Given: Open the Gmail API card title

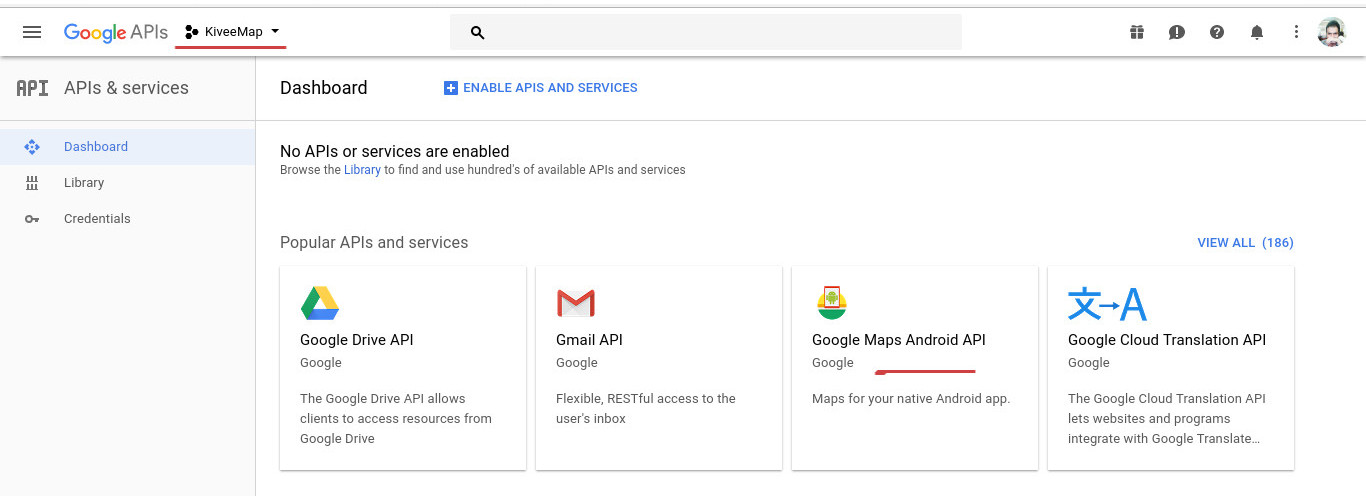Looking at the screenshot, I should pos(589,340).
